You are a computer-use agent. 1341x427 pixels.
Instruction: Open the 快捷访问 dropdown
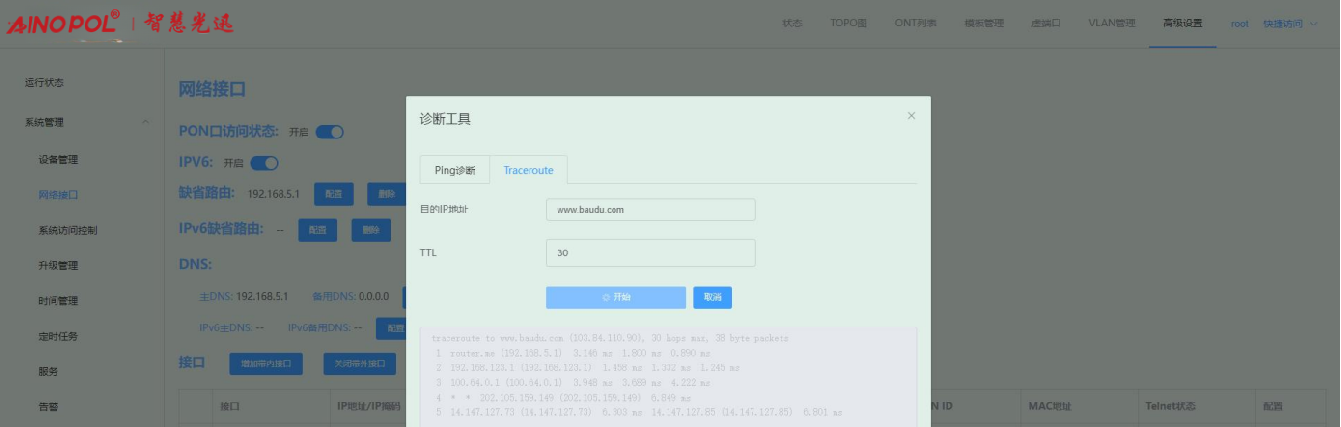tap(1290, 23)
